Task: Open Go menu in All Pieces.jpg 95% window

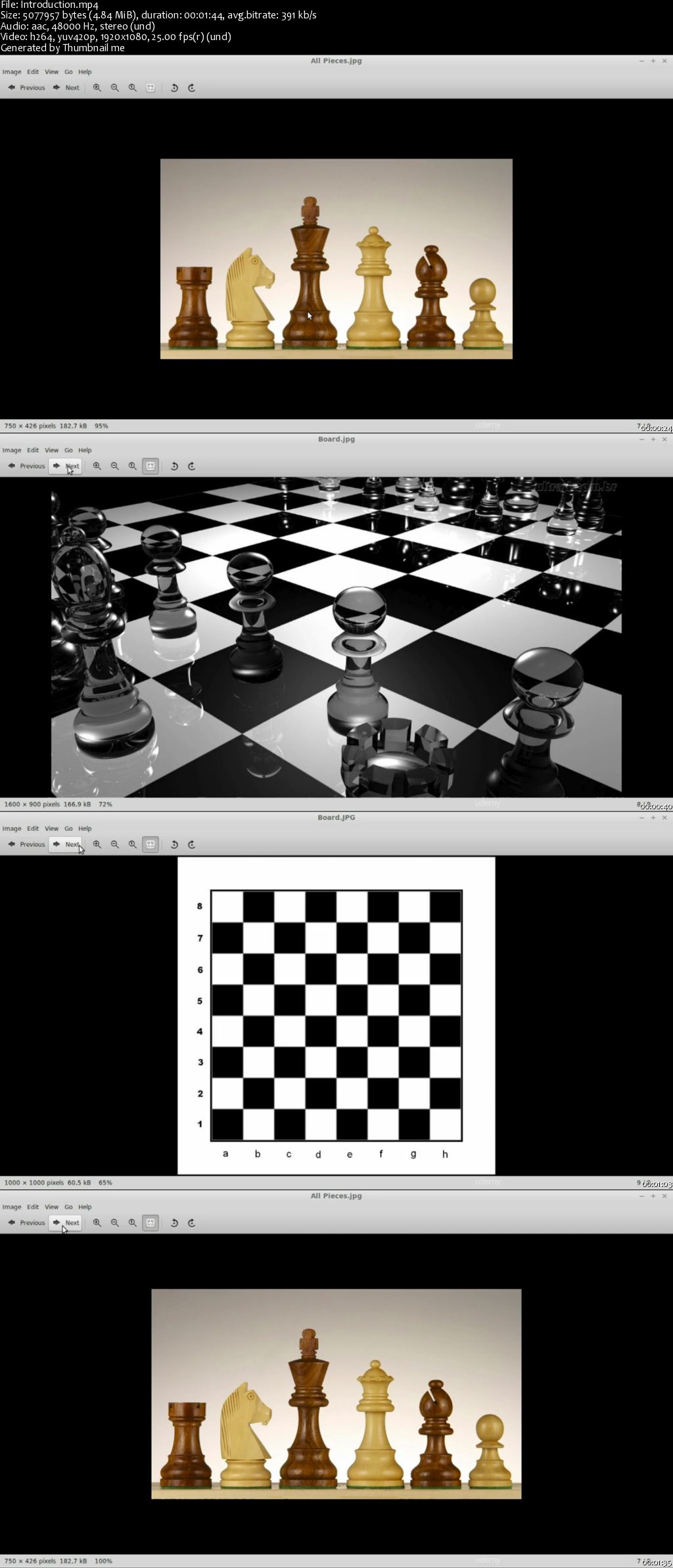Action: [x=68, y=72]
